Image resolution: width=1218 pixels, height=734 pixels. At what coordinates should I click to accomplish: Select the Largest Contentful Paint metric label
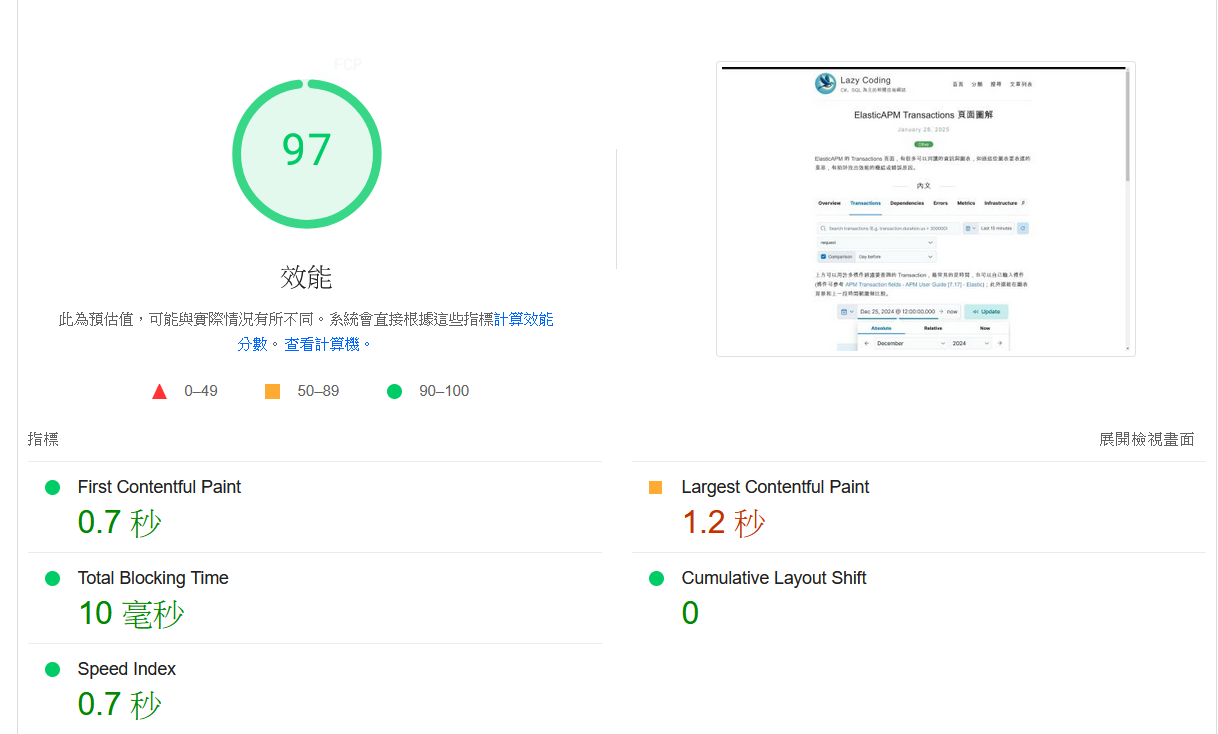[x=775, y=487]
